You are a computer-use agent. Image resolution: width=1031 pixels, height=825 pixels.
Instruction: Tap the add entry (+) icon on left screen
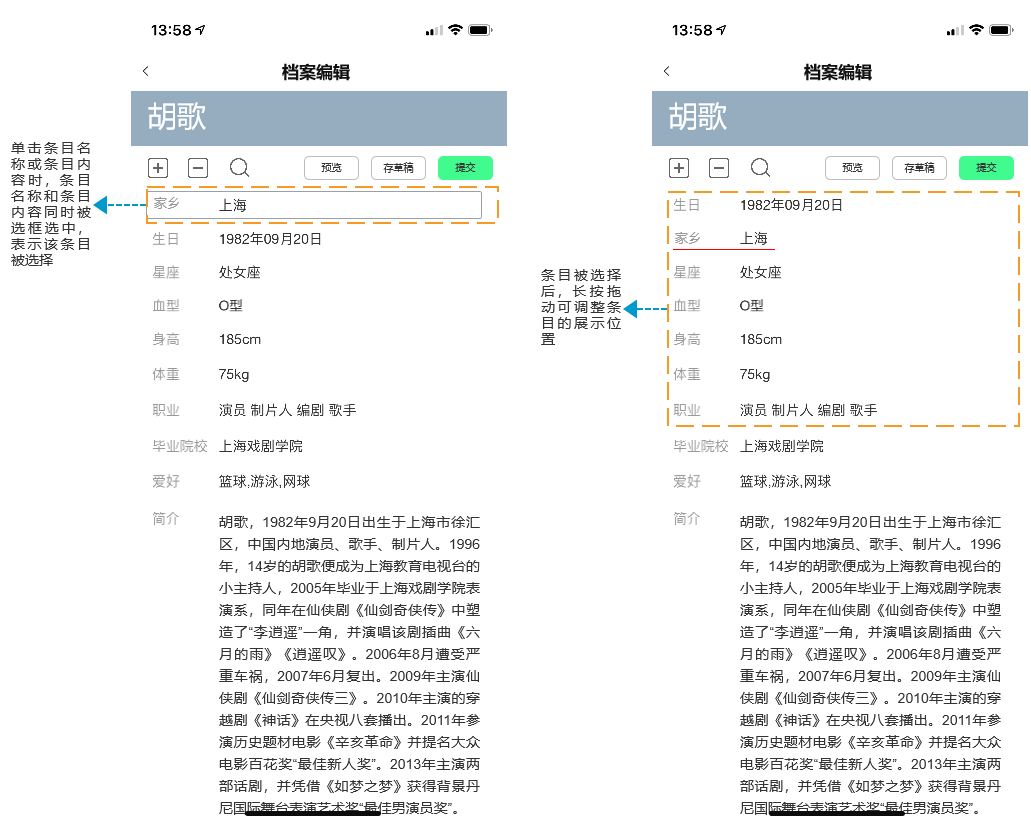[158, 168]
